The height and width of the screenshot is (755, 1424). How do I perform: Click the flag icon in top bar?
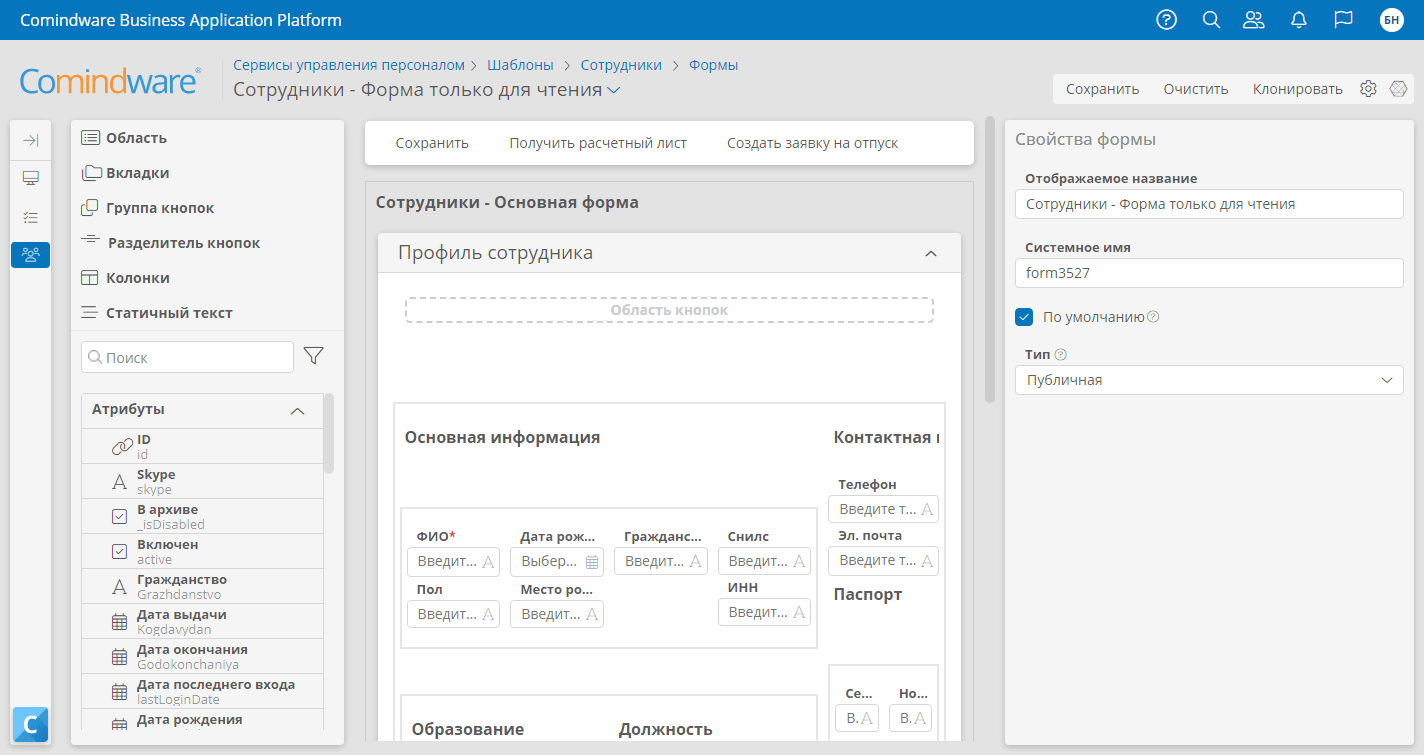point(1344,20)
